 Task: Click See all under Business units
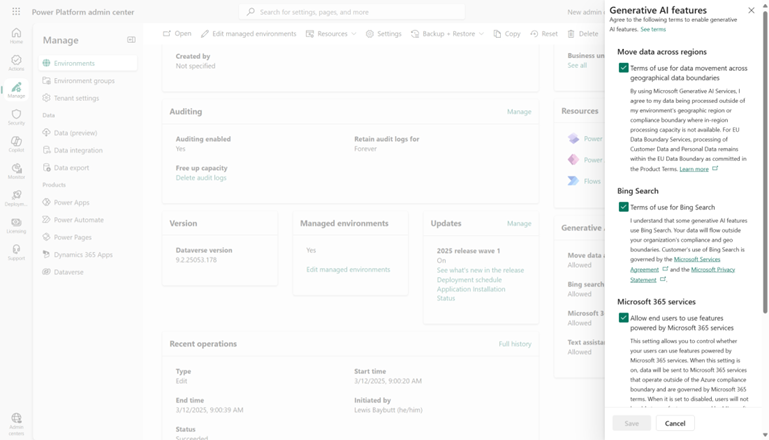[577, 65]
